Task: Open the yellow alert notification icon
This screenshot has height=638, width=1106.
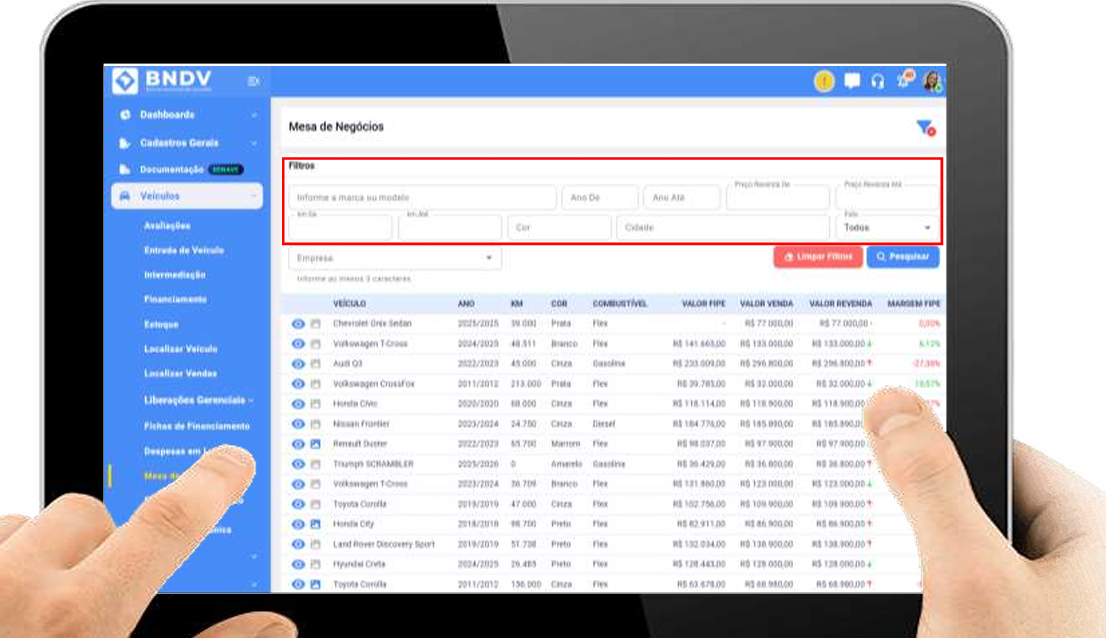Action: coord(824,82)
